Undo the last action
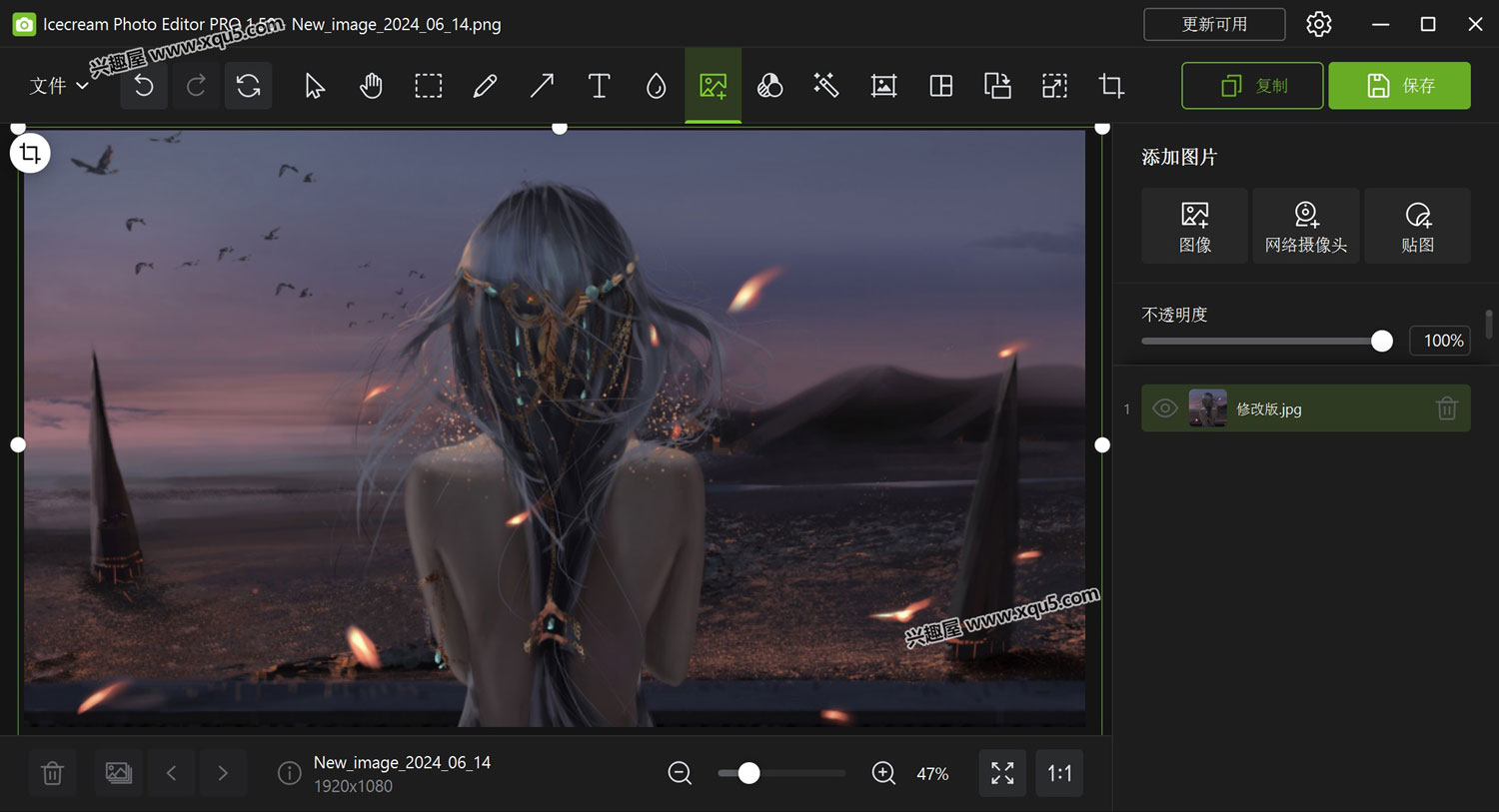This screenshot has height=812, width=1499. point(144,86)
